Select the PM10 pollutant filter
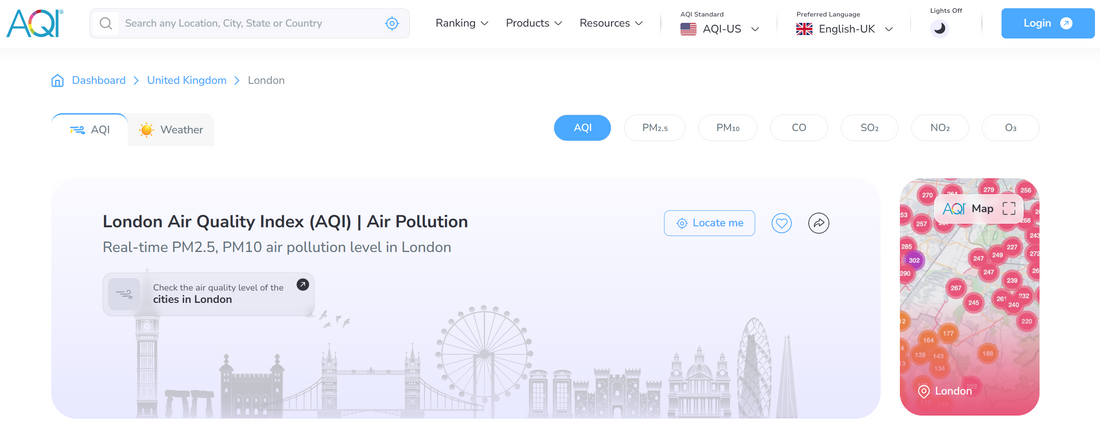1100x433 pixels. 727,128
